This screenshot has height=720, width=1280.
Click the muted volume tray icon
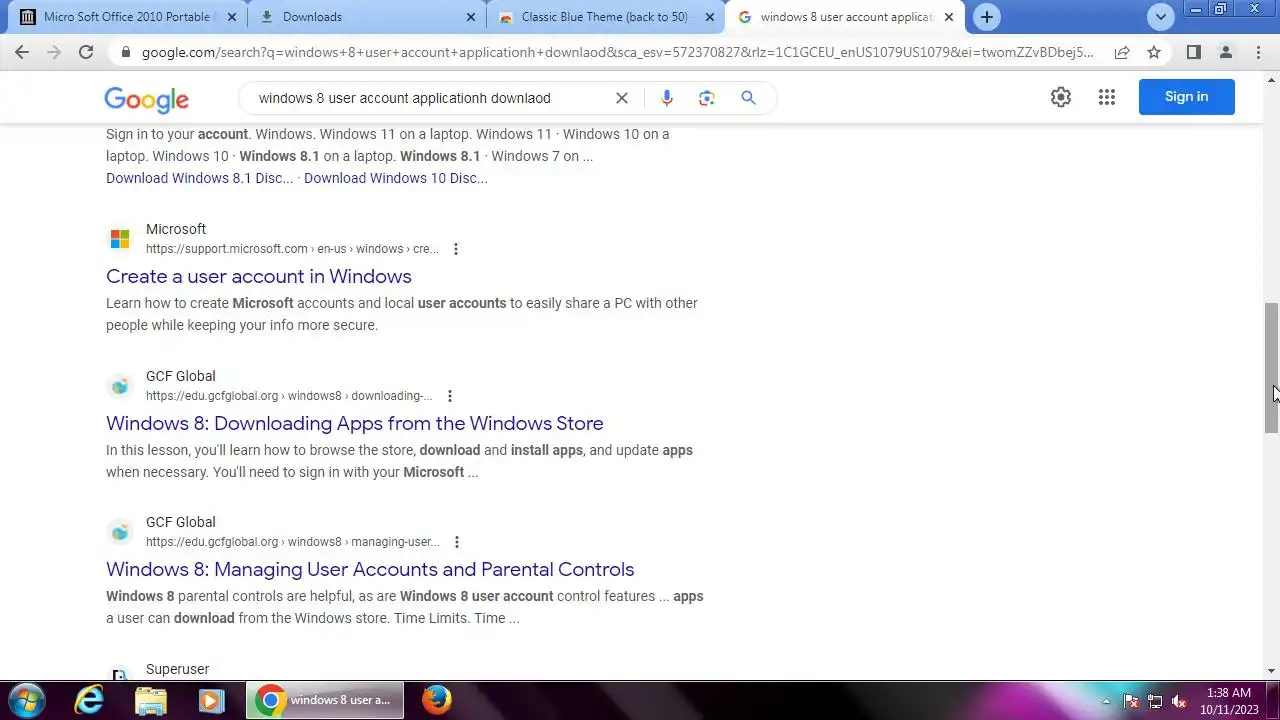[x=1180, y=701]
